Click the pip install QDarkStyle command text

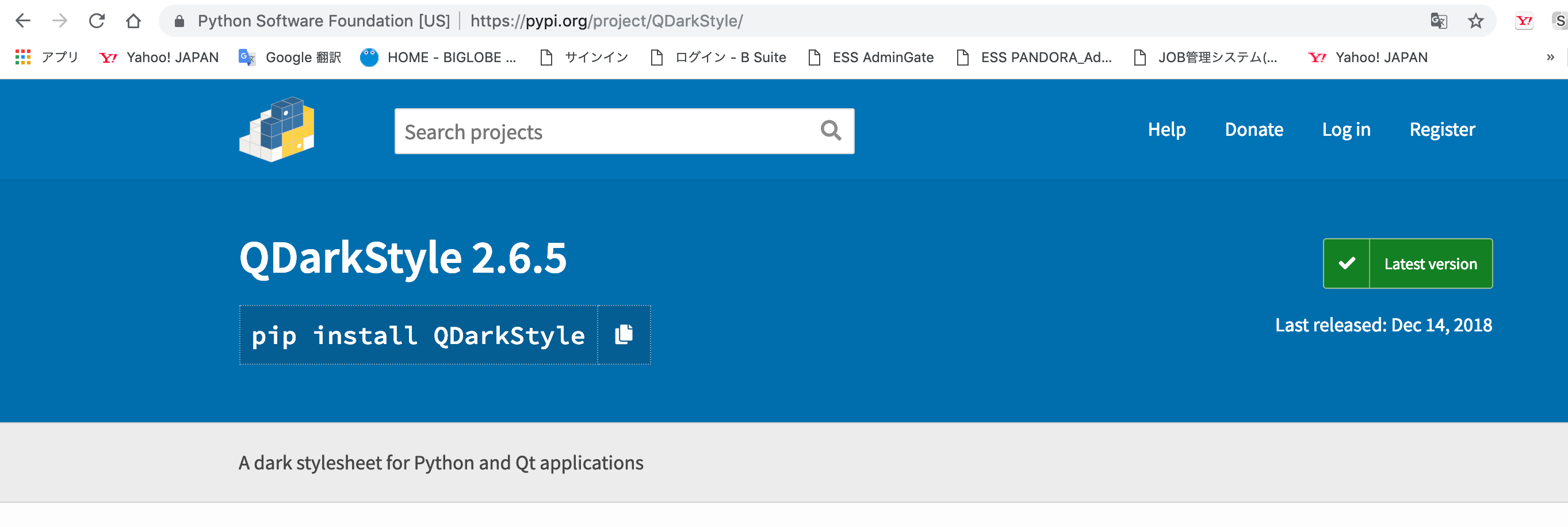(x=418, y=335)
